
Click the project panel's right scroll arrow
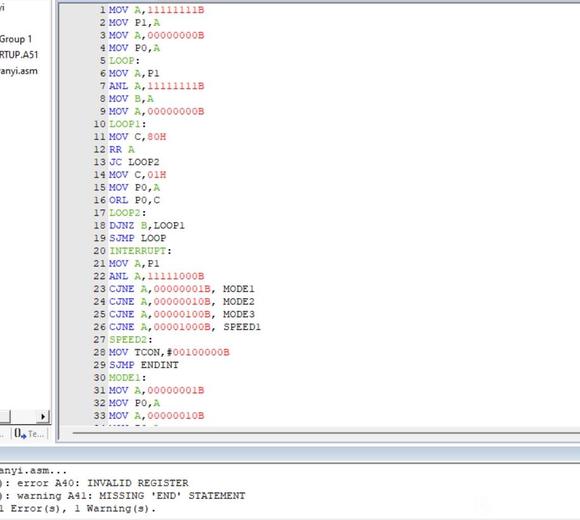[43, 416]
